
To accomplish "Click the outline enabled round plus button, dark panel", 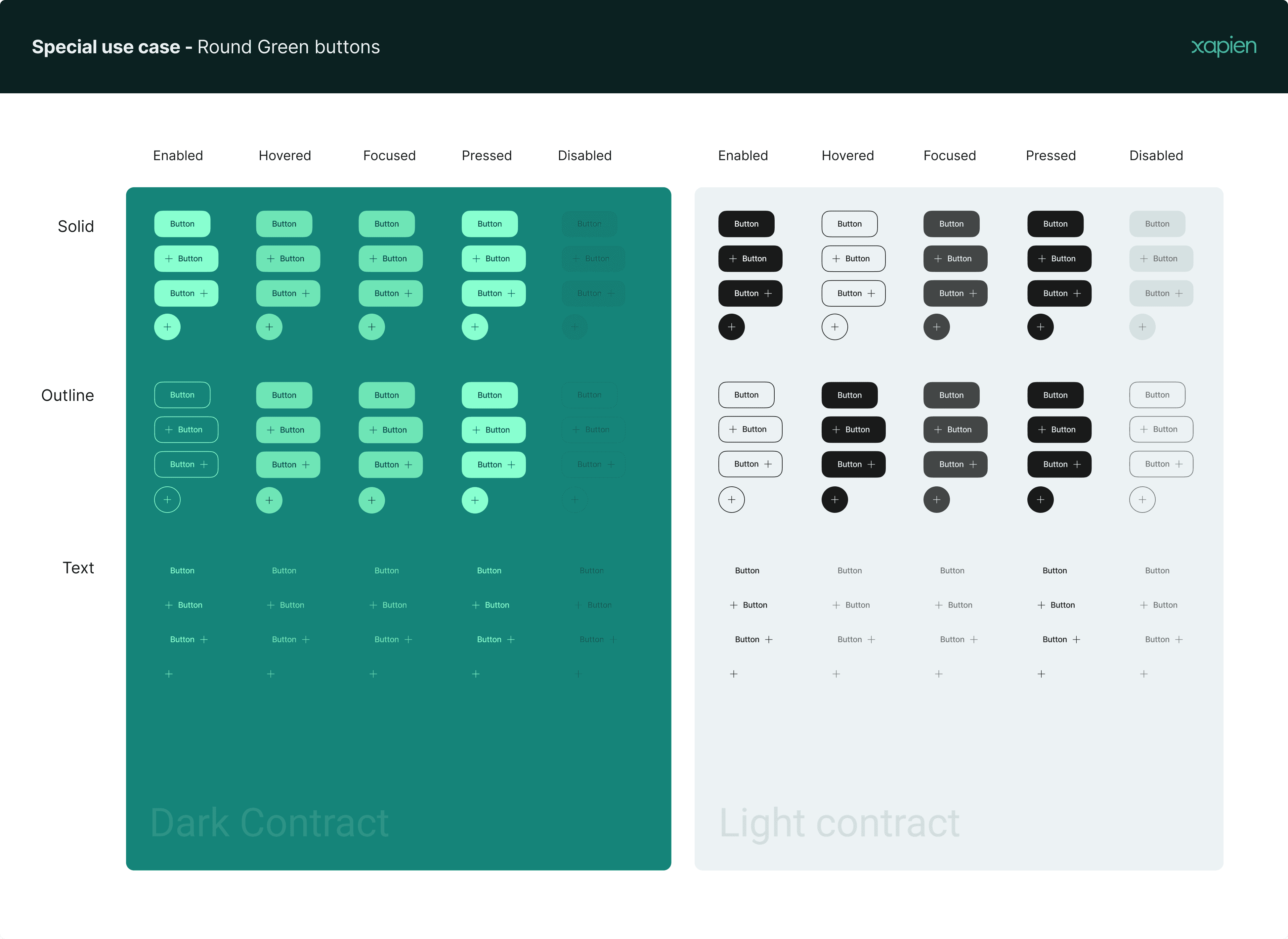I will pos(167,500).
